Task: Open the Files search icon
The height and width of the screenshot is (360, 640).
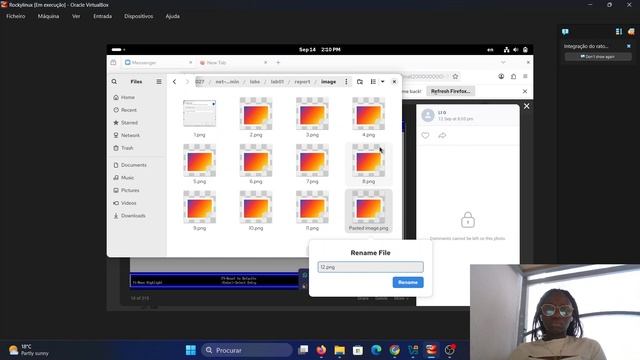Action: tap(114, 82)
